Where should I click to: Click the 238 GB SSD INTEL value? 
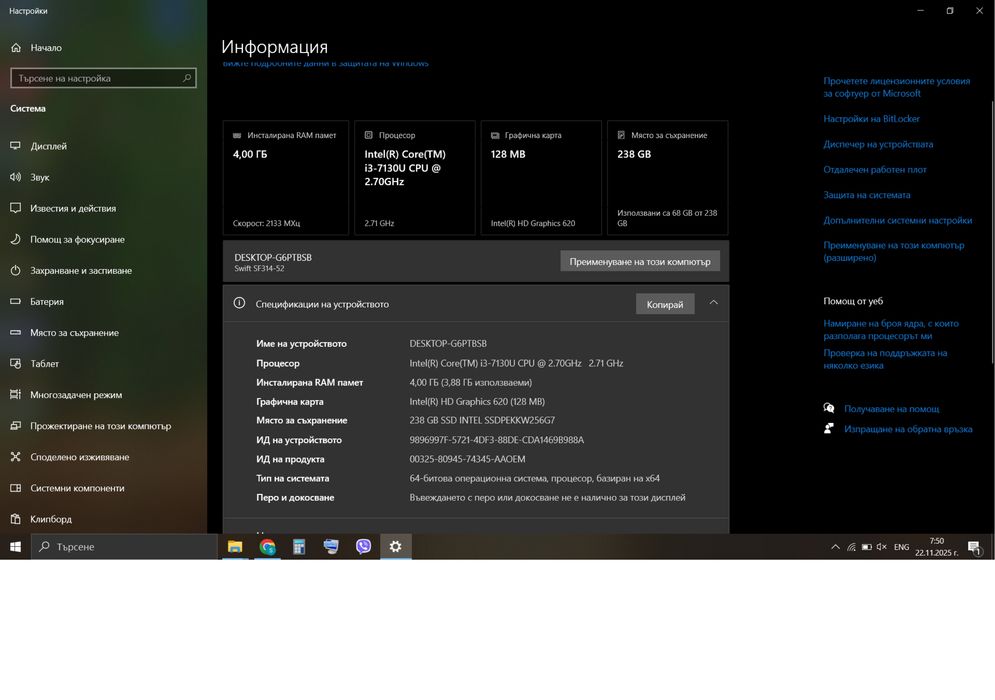(482, 420)
